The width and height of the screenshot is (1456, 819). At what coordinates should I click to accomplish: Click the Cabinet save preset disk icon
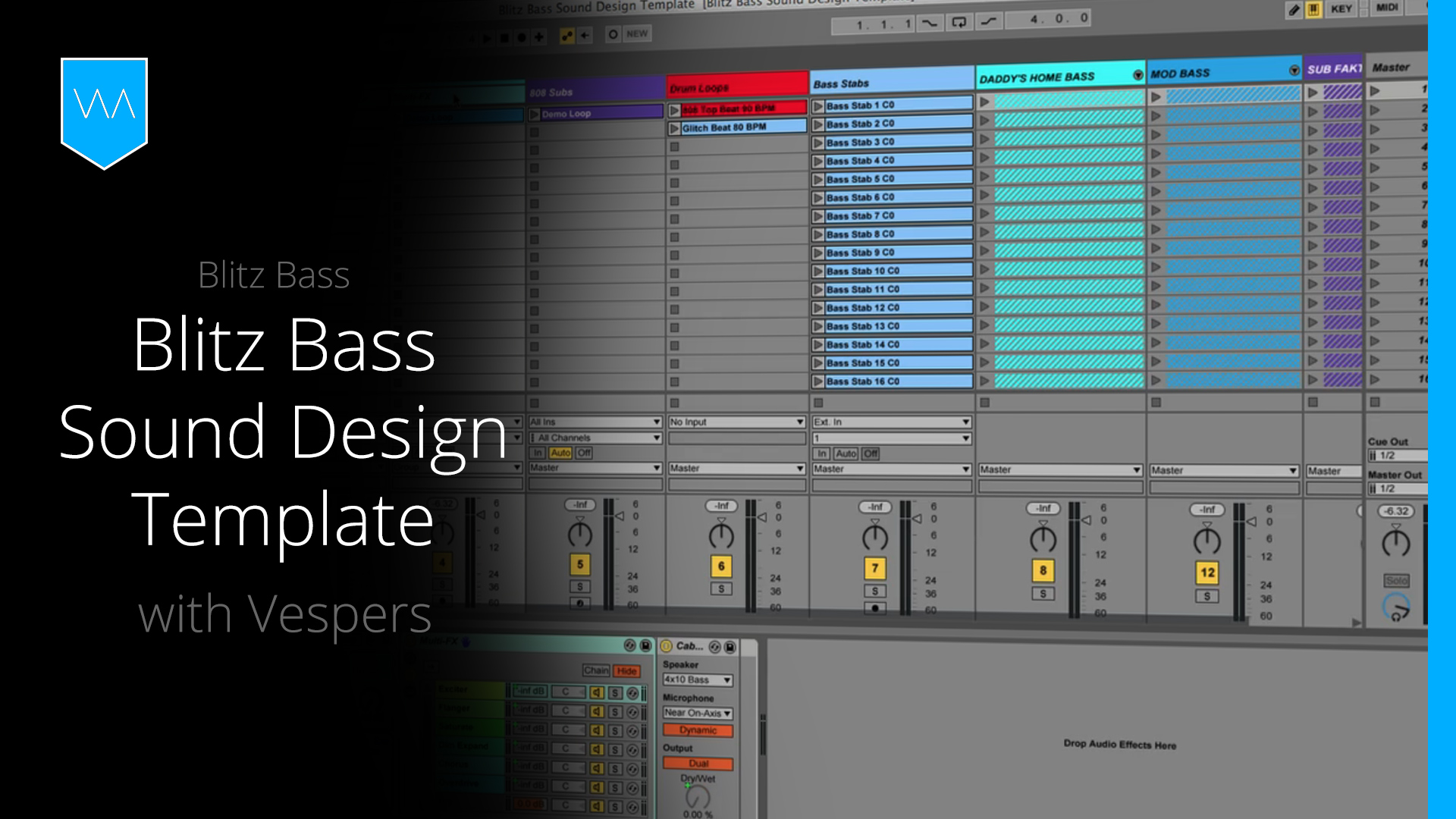(x=730, y=647)
